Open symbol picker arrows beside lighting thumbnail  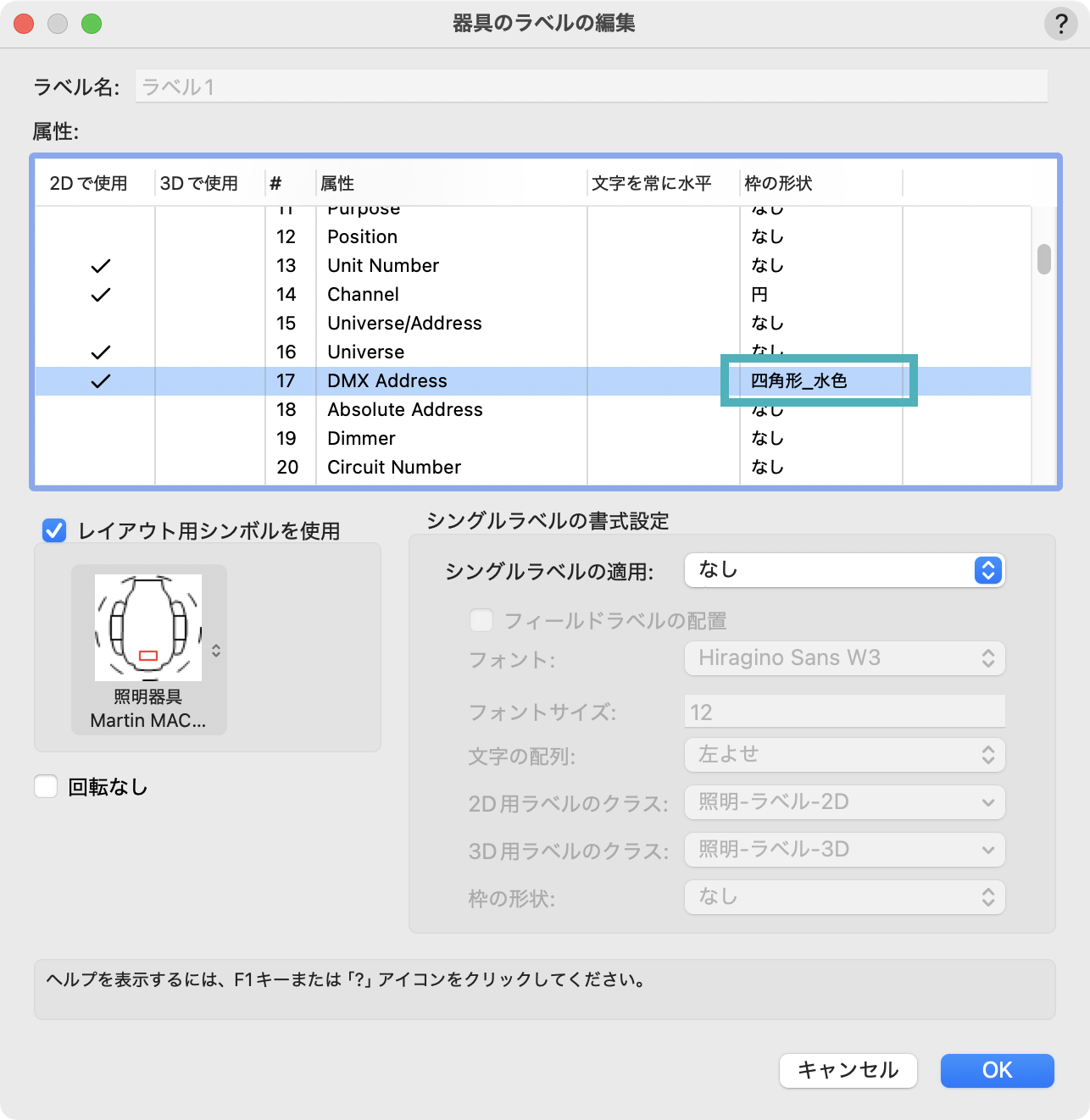pos(216,651)
